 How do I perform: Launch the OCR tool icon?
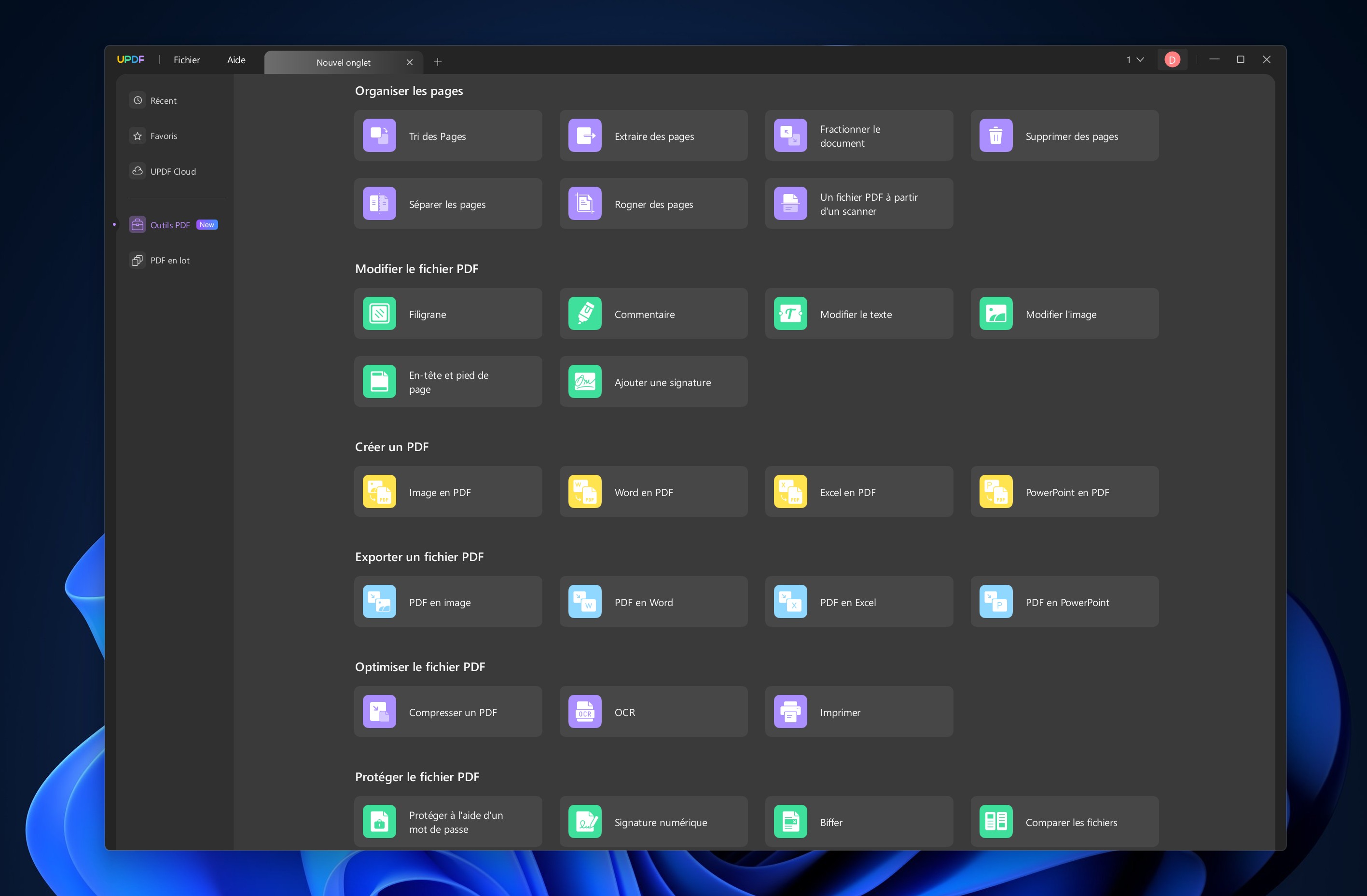pos(585,712)
